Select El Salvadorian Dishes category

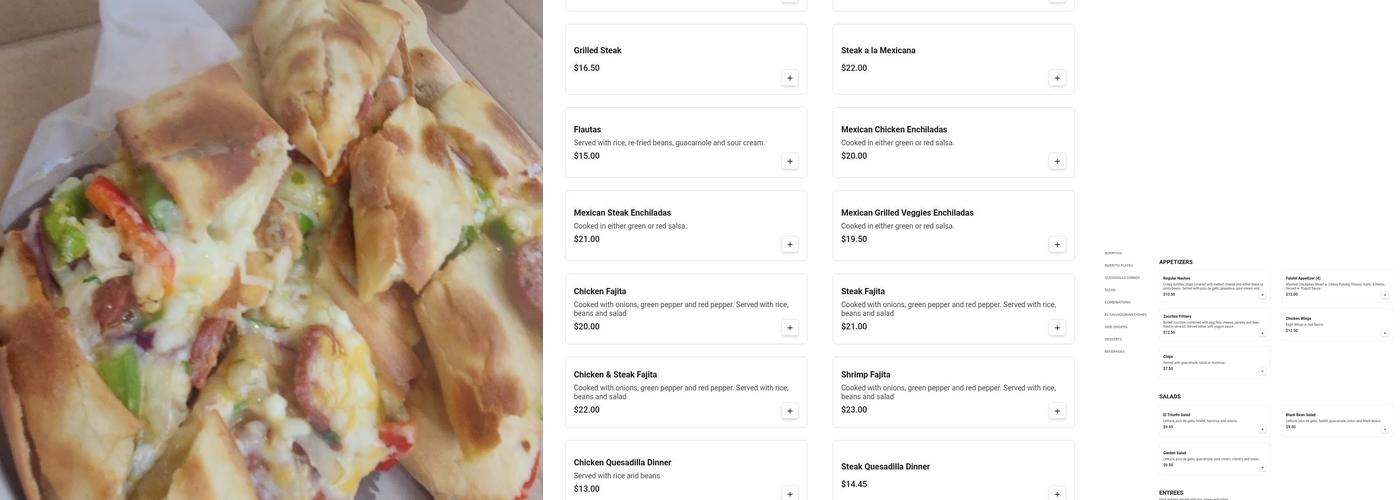(x=1125, y=315)
